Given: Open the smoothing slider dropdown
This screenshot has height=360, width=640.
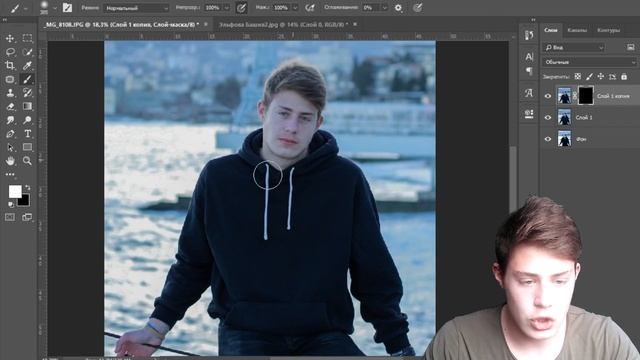Looking at the screenshot, I should pyautogui.click(x=384, y=8).
